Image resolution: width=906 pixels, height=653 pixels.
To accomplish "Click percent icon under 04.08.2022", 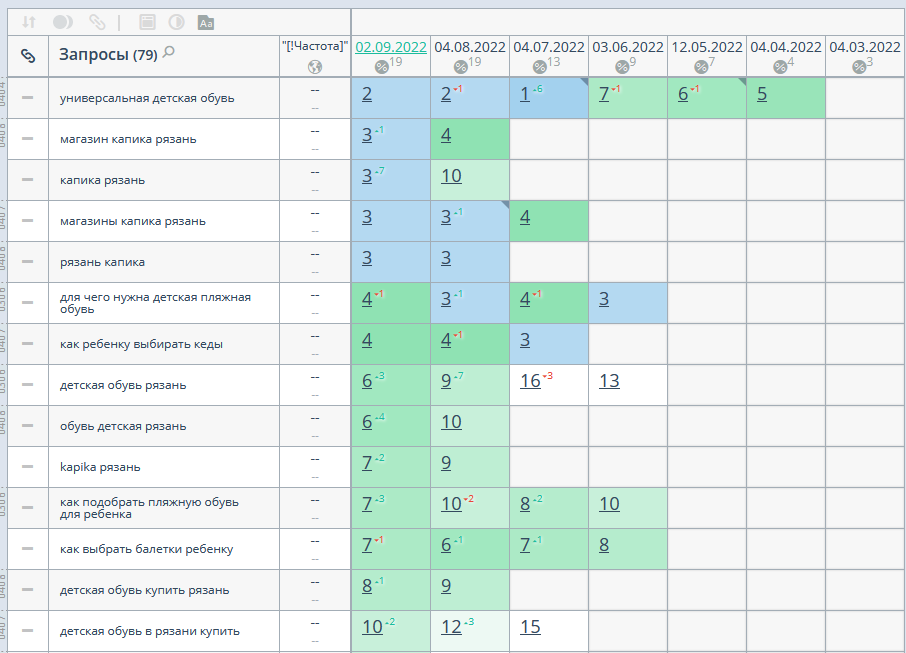I will 461,67.
